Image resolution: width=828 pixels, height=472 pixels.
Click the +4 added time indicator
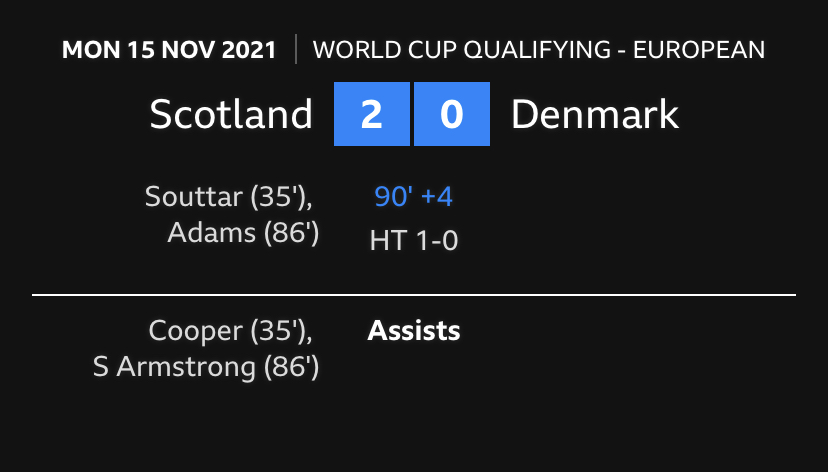(437, 197)
